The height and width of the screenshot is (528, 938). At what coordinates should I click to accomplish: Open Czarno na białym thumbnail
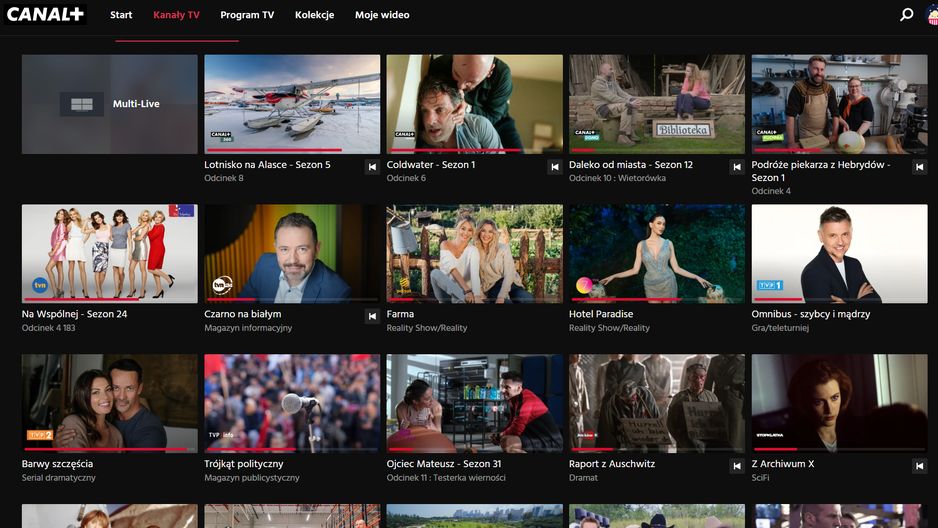click(292, 254)
